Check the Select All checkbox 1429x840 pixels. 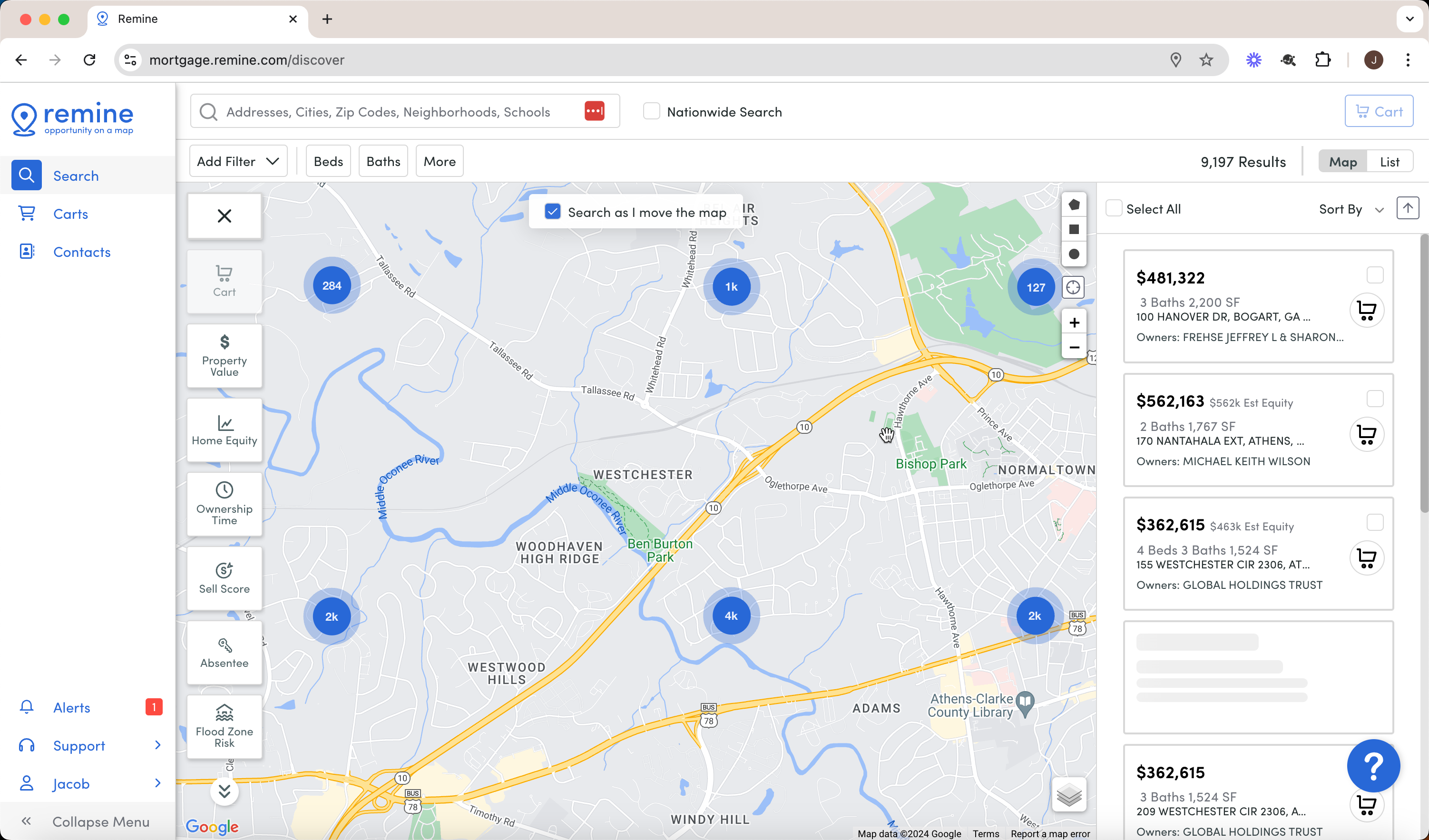tap(1114, 209)
